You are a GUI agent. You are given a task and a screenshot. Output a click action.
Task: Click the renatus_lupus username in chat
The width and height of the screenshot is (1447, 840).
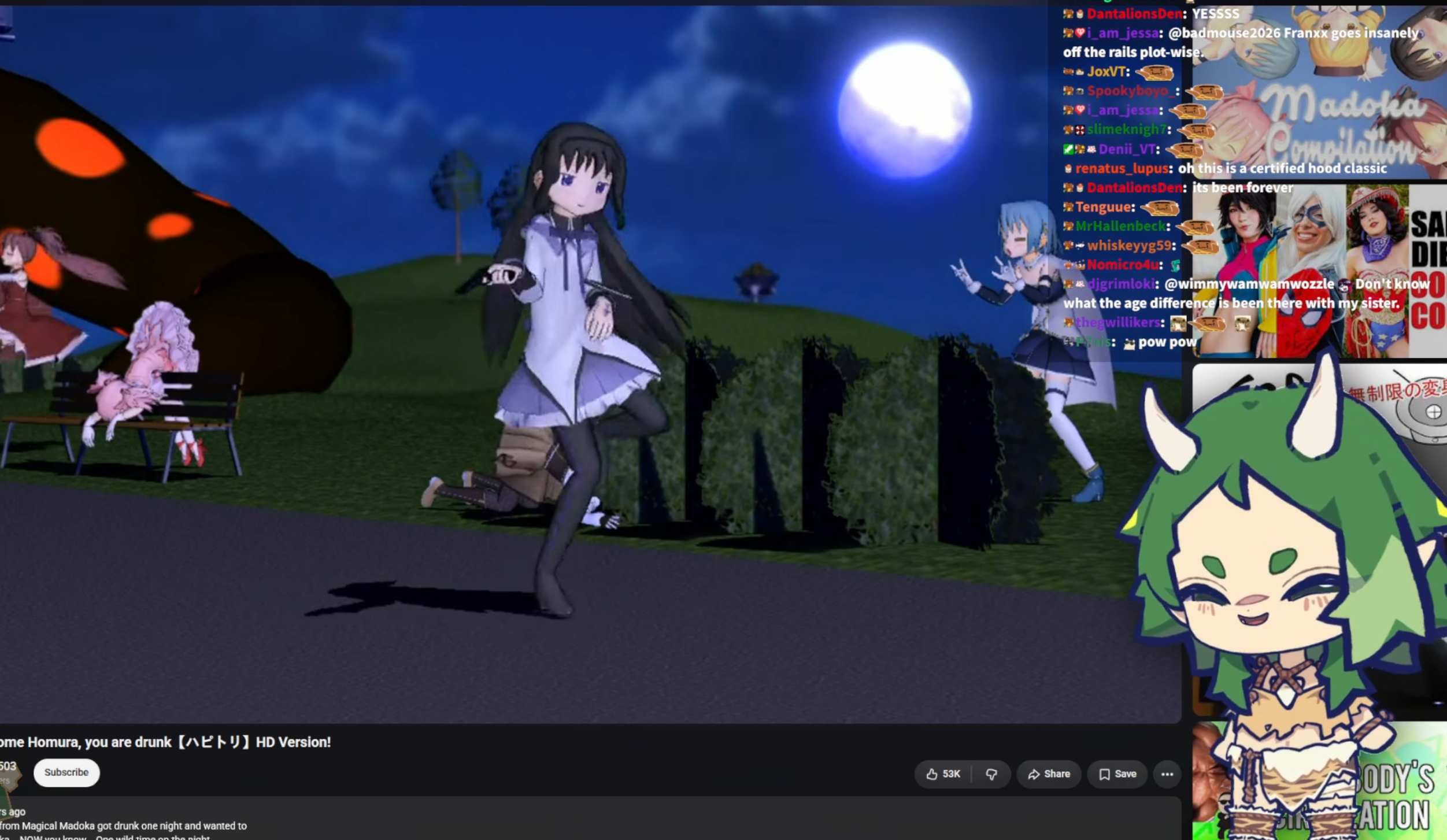[x=1122, y=169]
